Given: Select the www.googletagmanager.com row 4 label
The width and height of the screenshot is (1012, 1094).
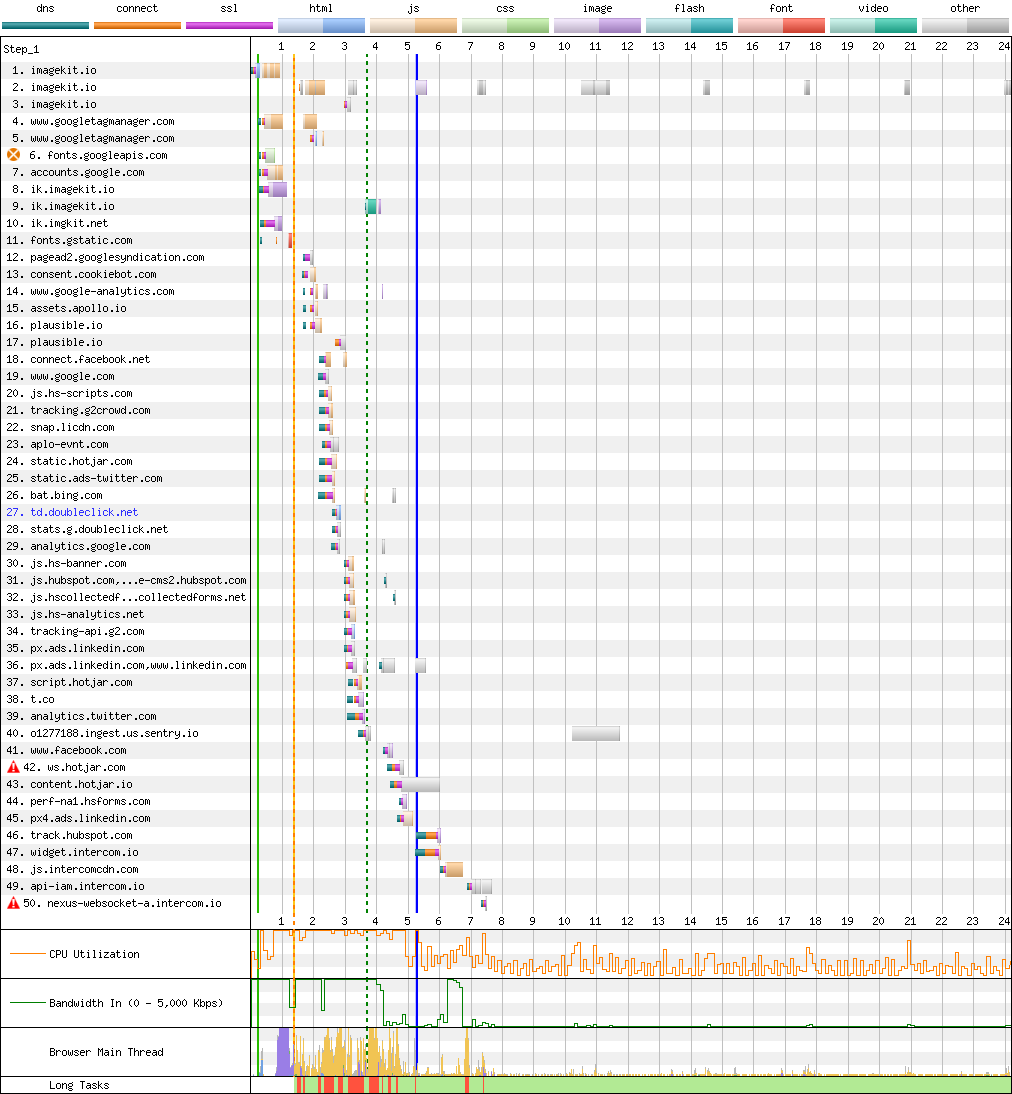Looking at the screenshot, I should point(101,121).
